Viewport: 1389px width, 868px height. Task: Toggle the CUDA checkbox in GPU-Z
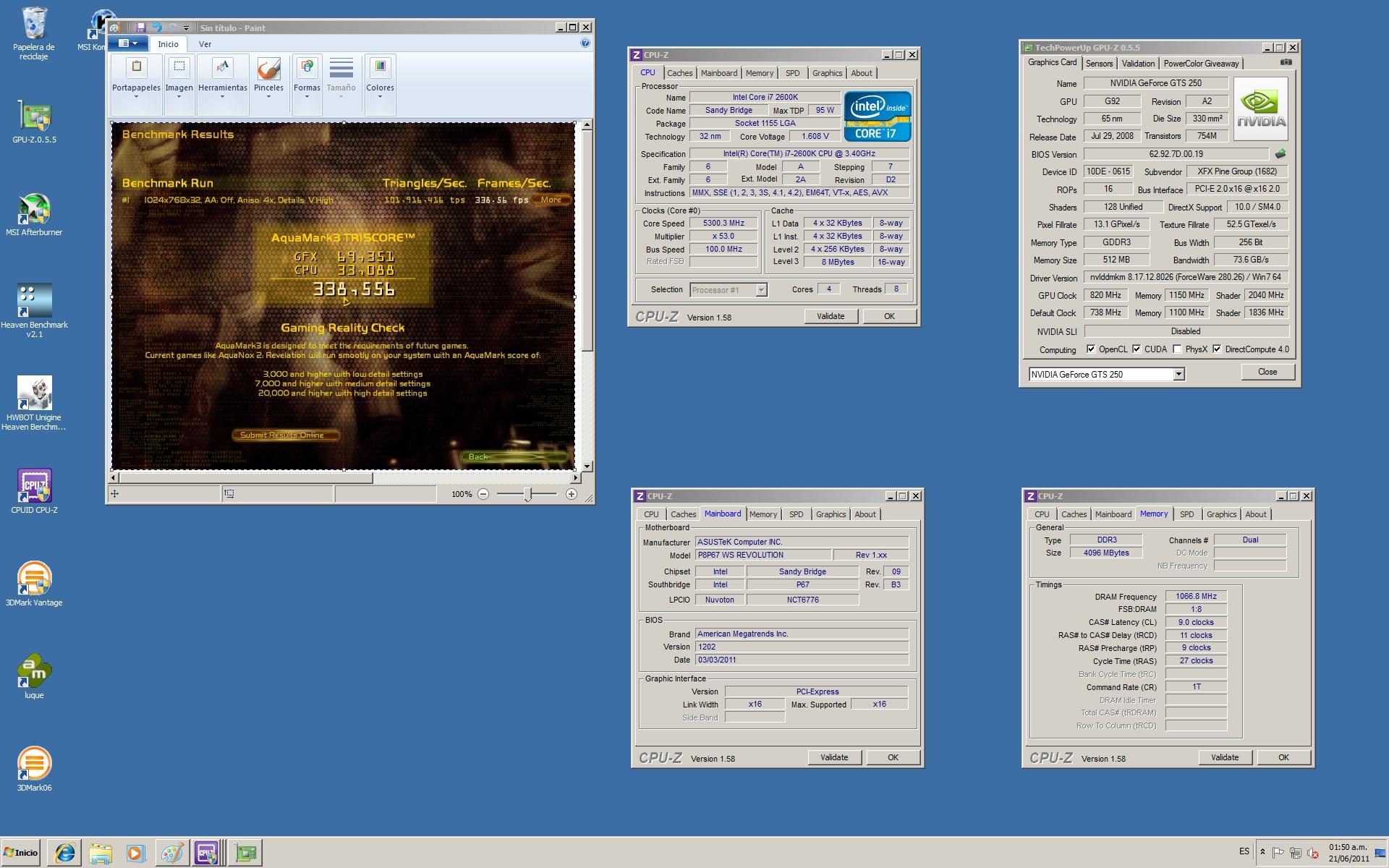click(x=1136, y=349)
